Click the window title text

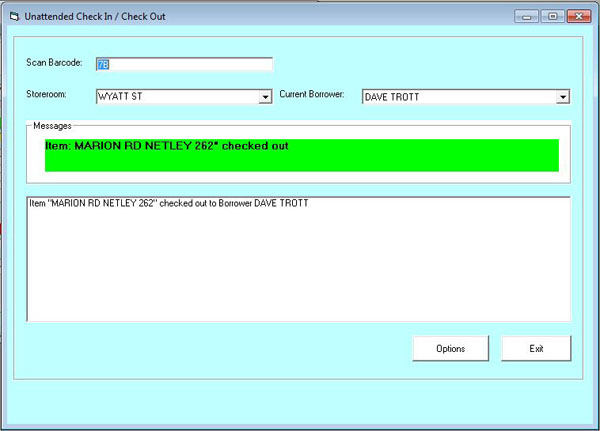click(x=95, y=16)
